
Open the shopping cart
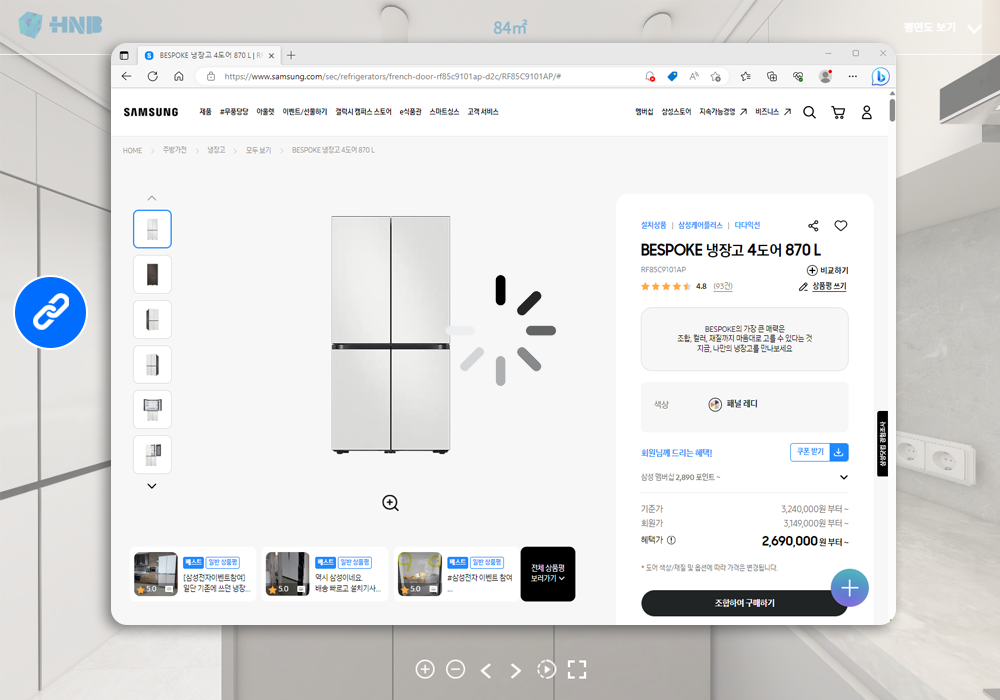[x=838, y=112]
